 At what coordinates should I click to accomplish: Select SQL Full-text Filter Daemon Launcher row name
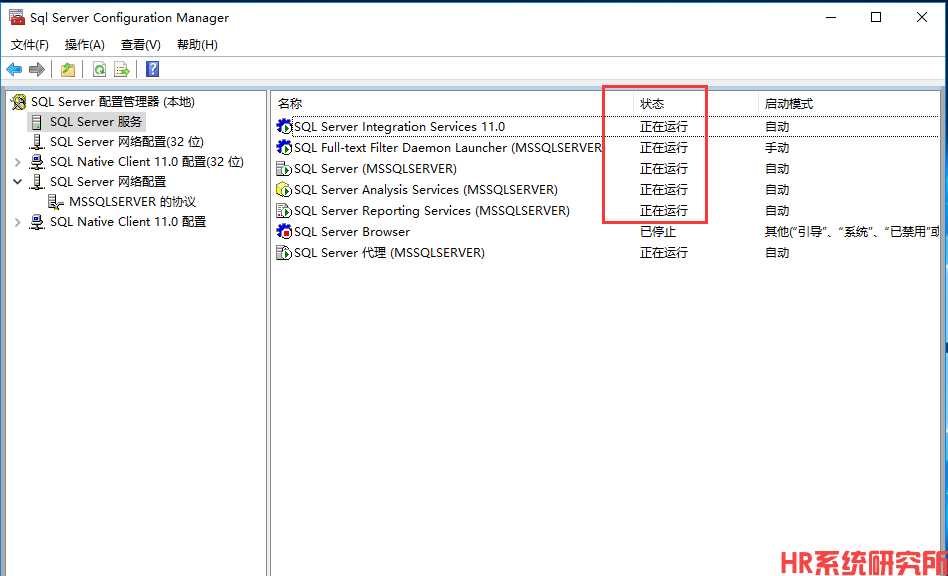pyautogui.click(x=448, y=147)
